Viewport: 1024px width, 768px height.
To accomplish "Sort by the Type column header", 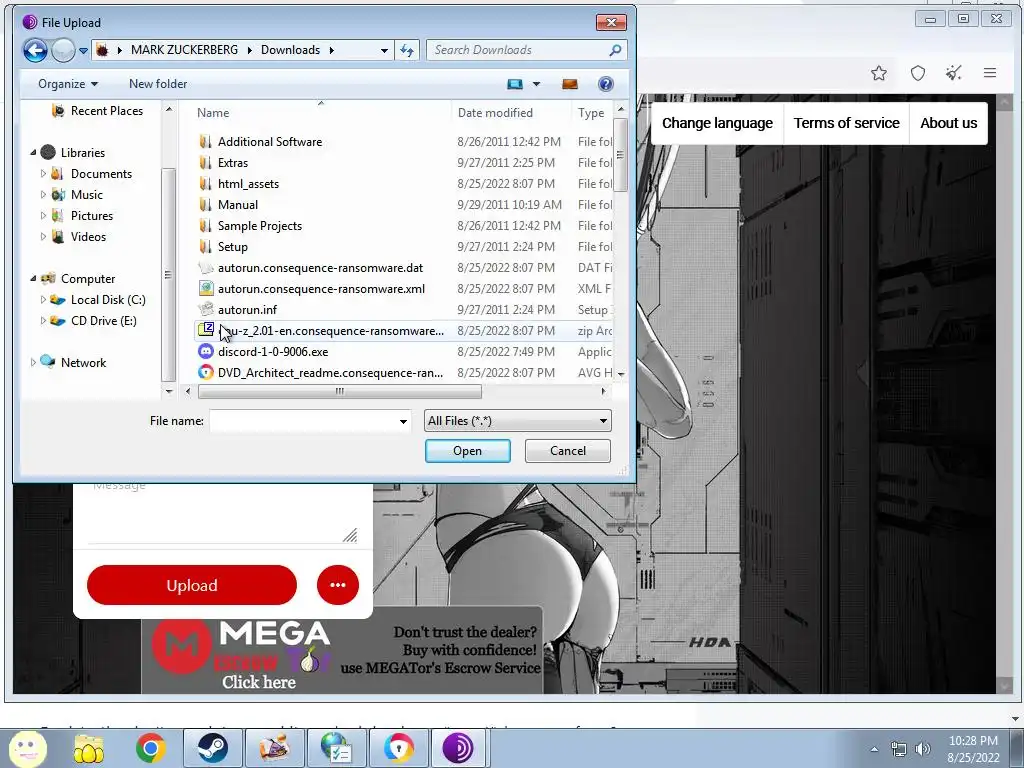I will [593, 112].
